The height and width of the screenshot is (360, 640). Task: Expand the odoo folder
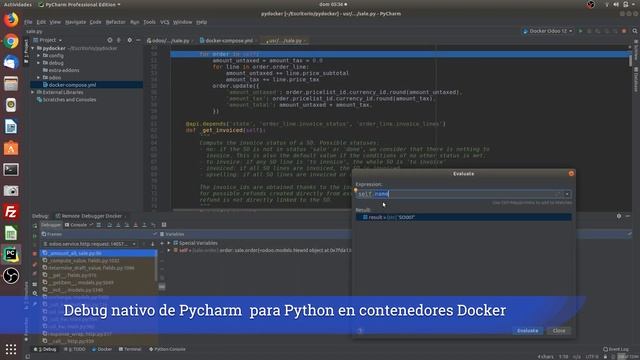(39, 78)
